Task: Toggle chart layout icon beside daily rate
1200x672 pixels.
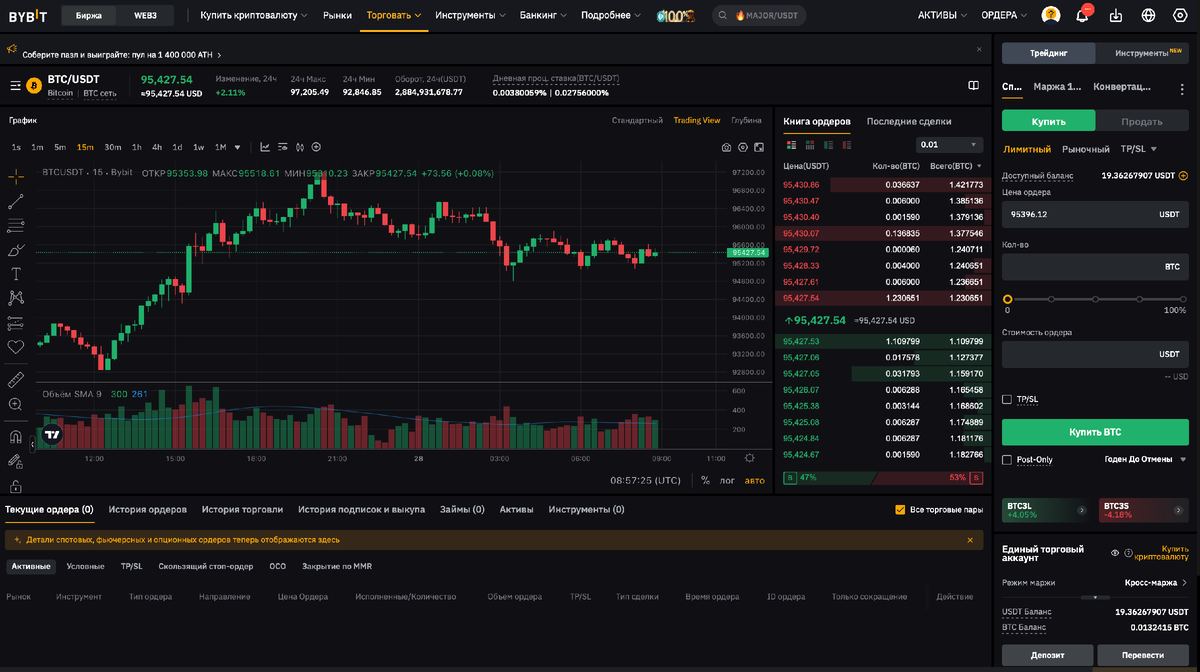Action: click(x=973, y=86)
